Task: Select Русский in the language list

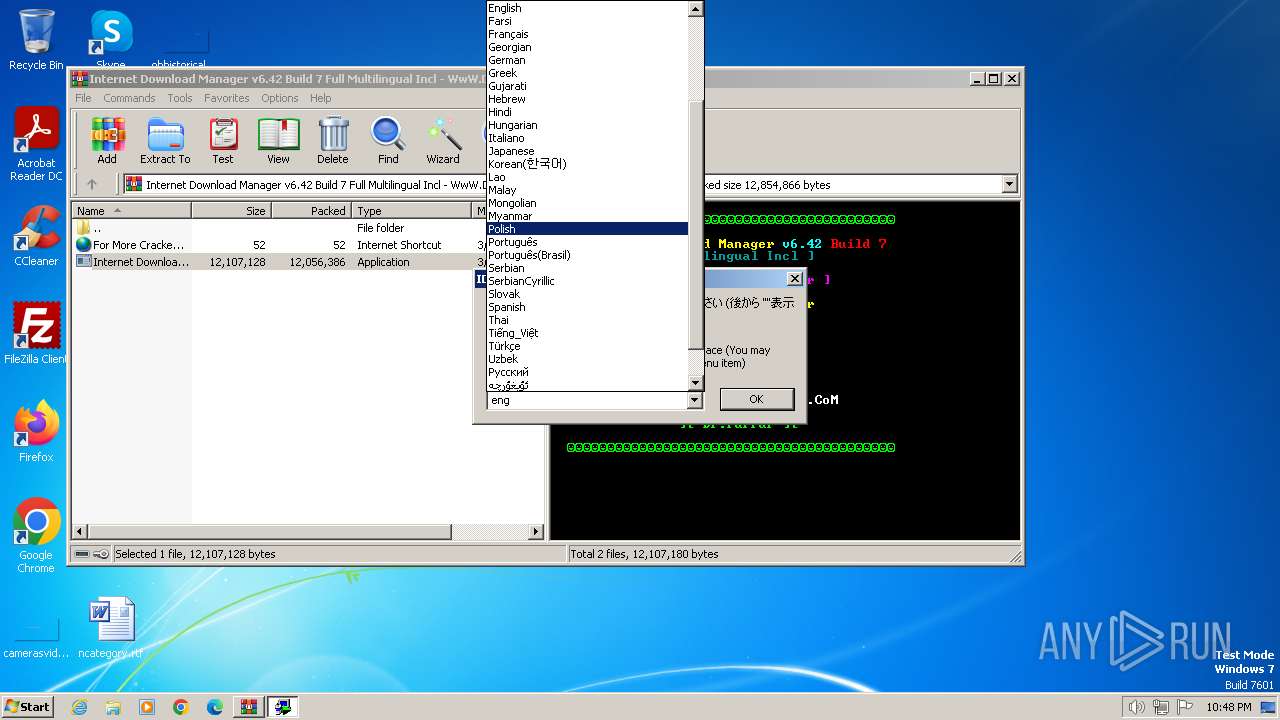Action: click(588, 372)
